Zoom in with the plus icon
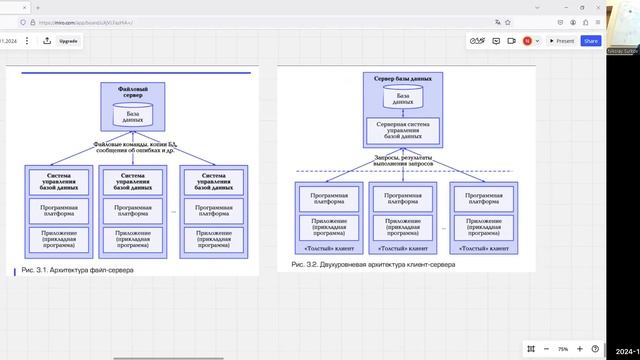This screenshot has height=360, width=640. click(580, 349)
